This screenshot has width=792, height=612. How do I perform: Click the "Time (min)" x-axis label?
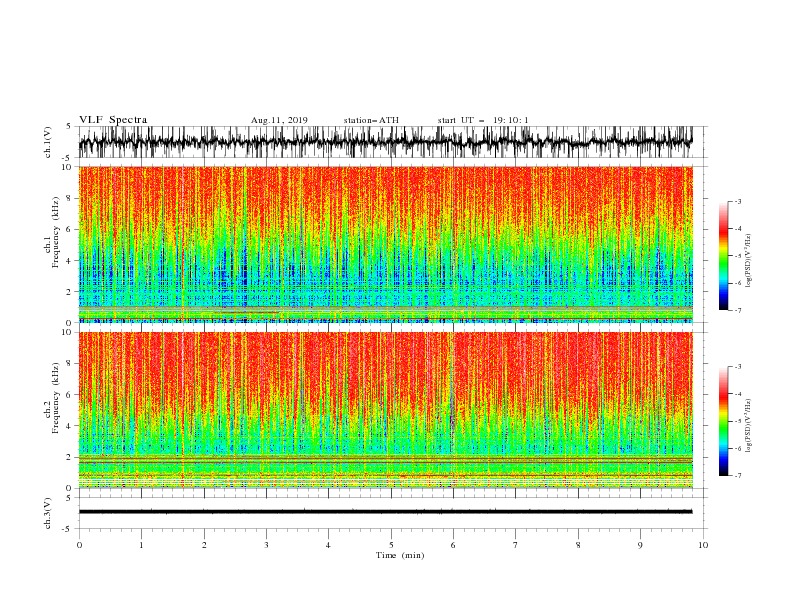(x=400, y=555)
